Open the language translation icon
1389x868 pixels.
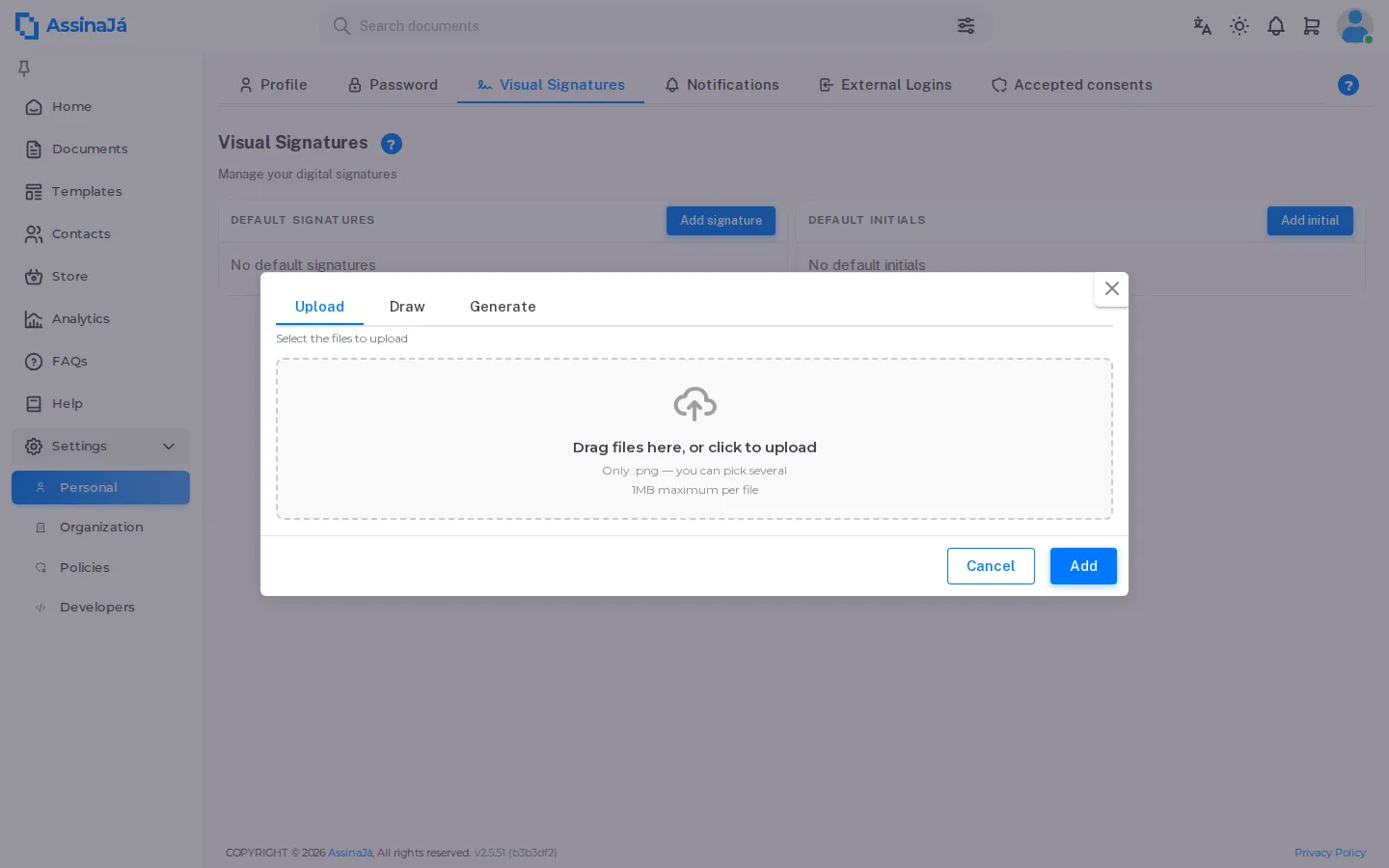pyautogui.click(x=1202, y=26)
